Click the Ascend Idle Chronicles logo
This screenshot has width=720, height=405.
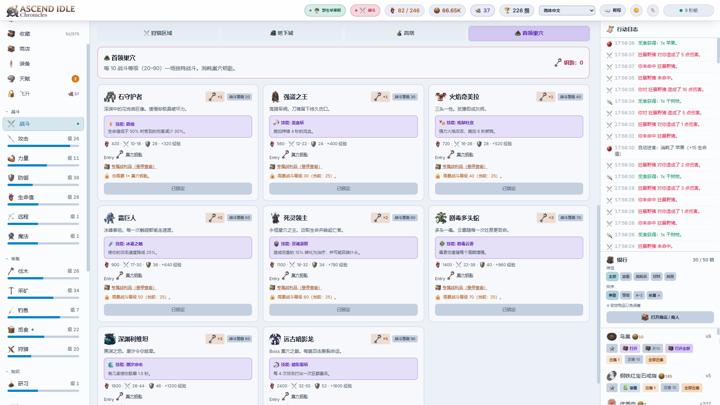tap(40, 10)
